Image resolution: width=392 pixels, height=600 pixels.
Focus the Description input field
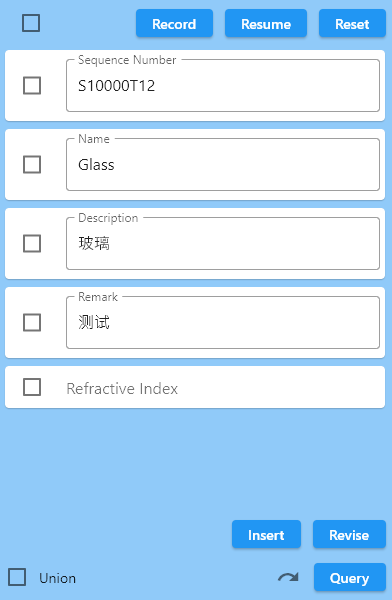[x=223, y=243]
